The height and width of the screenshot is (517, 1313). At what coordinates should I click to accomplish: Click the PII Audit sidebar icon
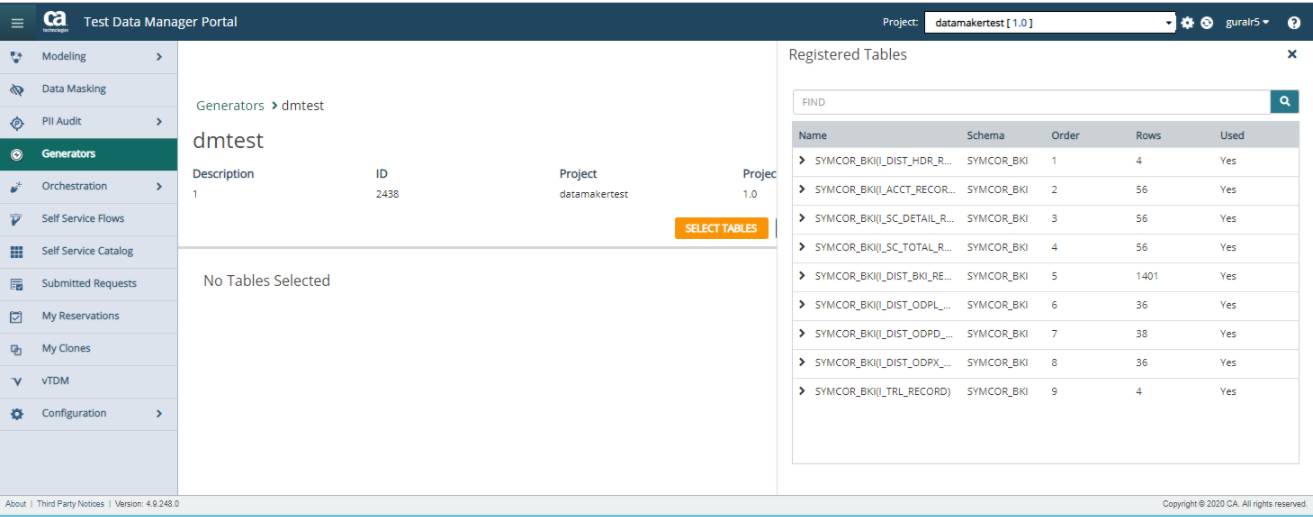coord(16,122)
